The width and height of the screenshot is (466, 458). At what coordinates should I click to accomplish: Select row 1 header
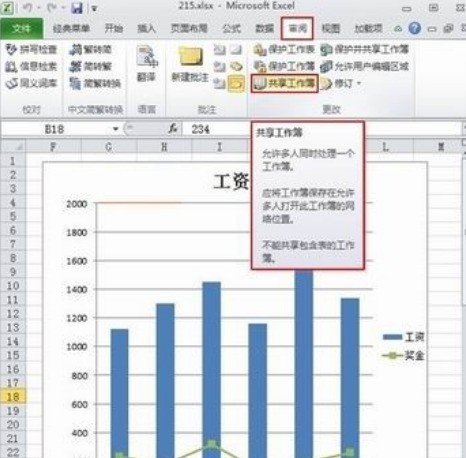13,161
